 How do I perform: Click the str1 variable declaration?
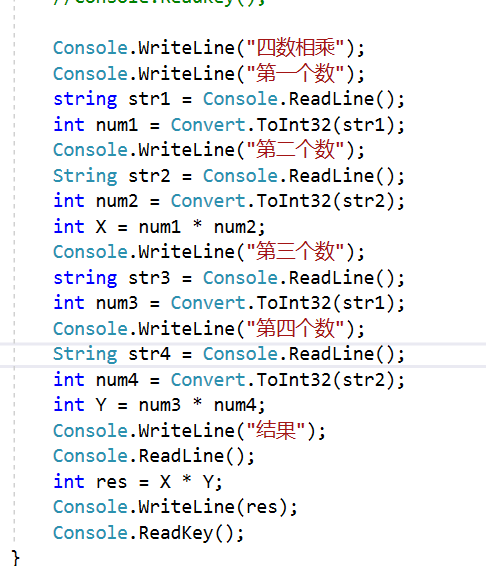coord(149,99)
